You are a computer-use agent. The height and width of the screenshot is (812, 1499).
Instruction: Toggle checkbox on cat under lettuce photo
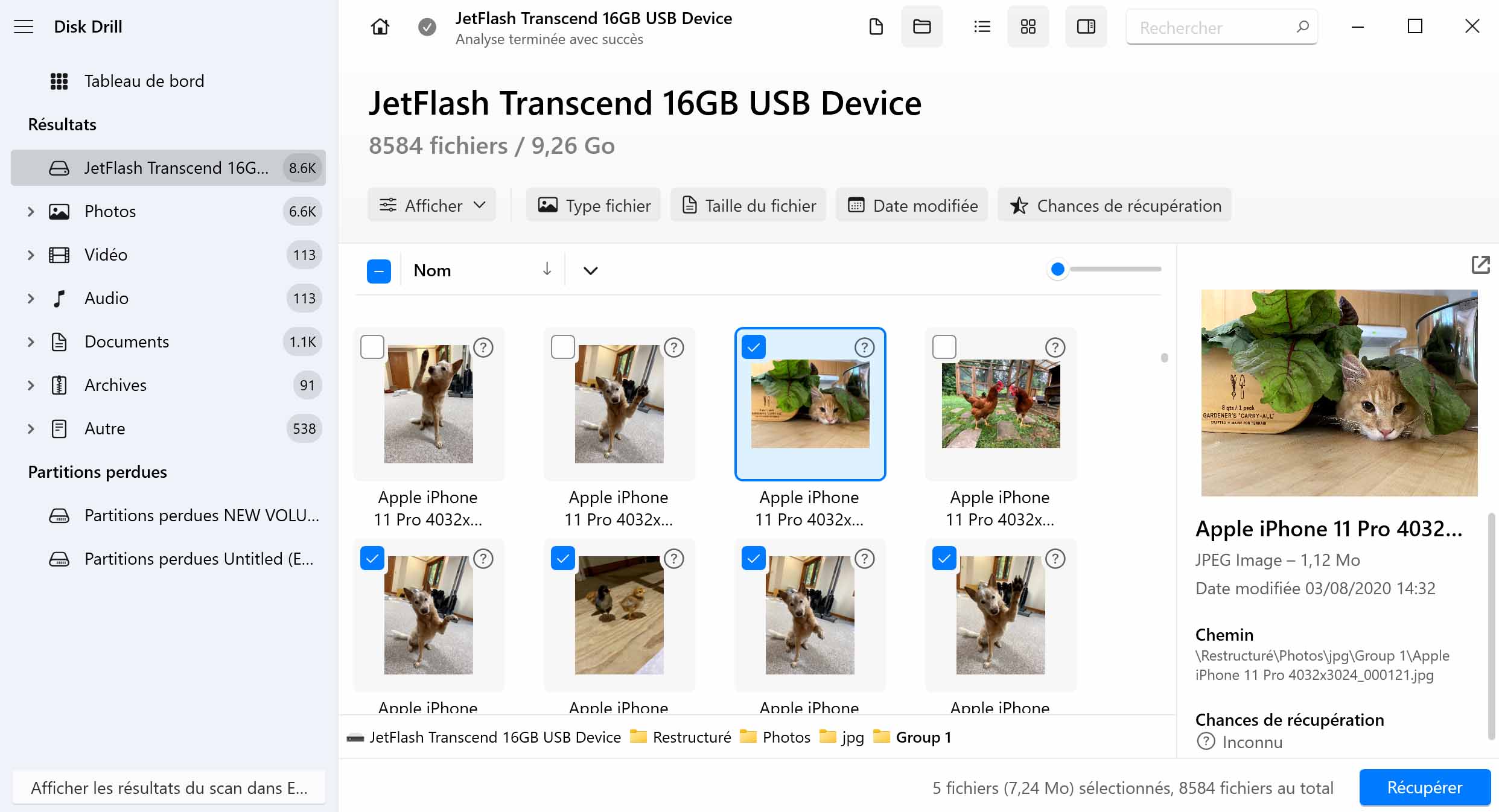(x=753, y=347)
